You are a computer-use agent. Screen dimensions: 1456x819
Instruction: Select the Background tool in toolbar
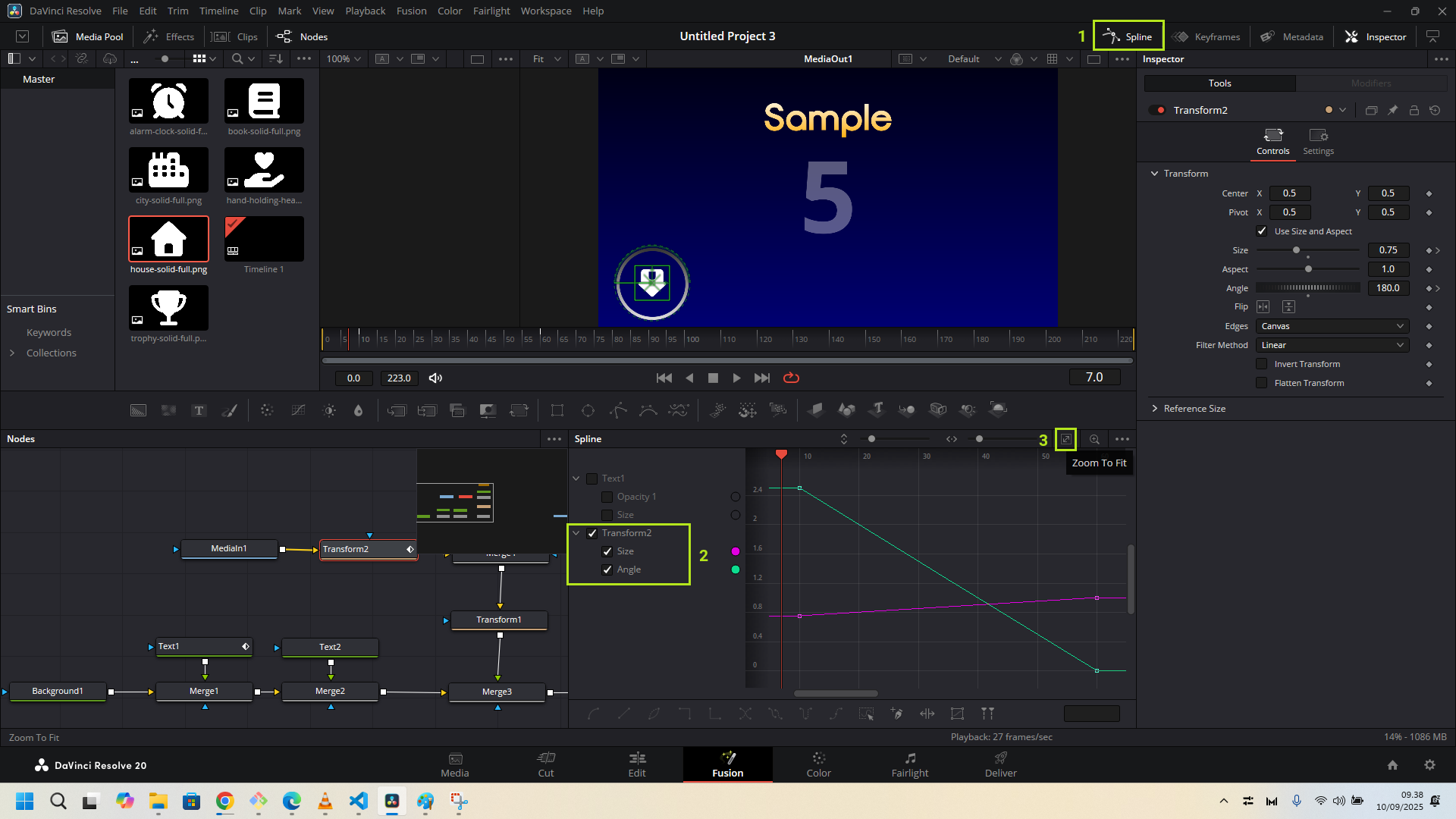[x=138, y=410]
